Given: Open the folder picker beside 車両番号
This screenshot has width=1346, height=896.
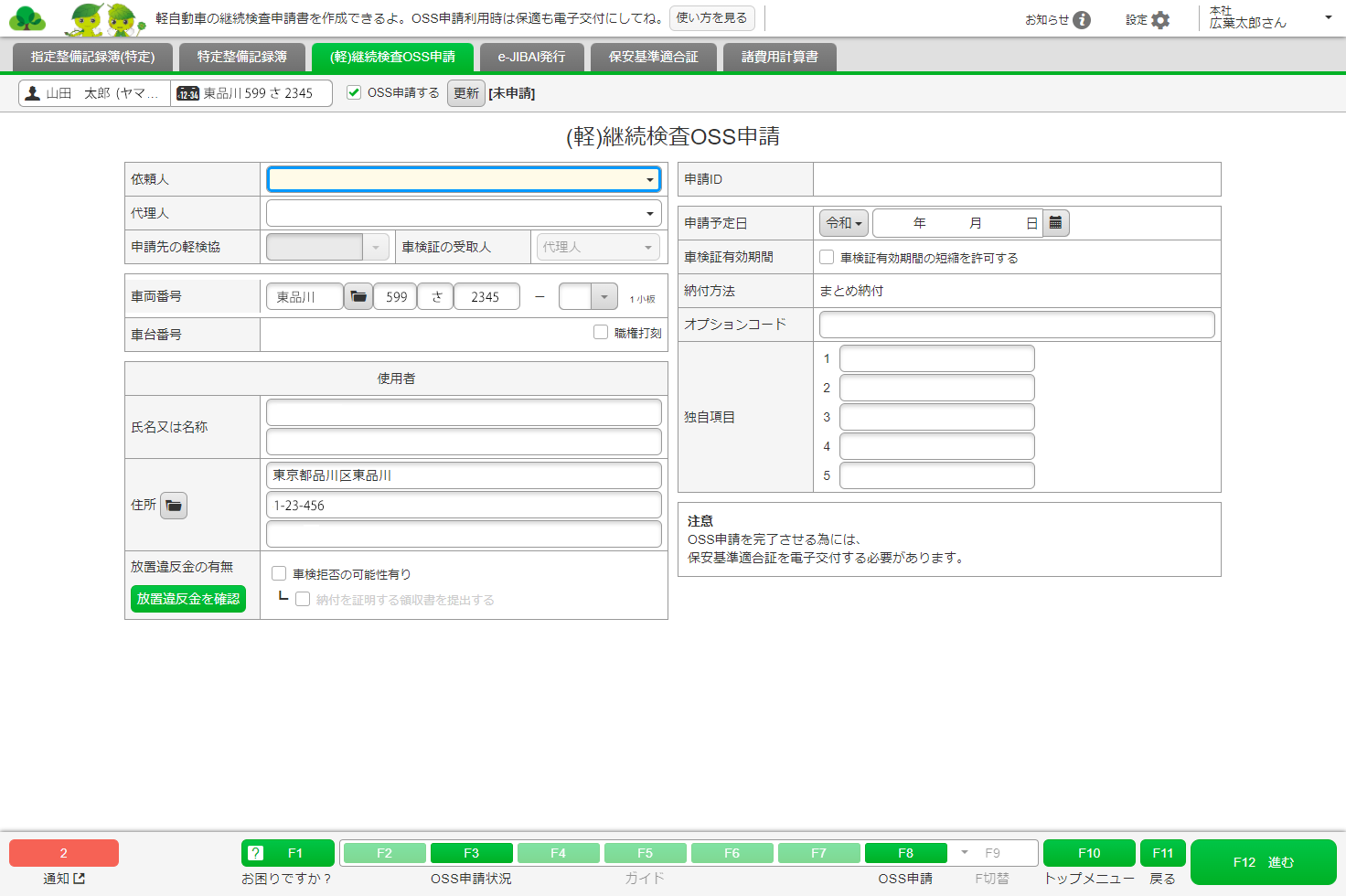Looking at the screenshot, I should 358,295.
